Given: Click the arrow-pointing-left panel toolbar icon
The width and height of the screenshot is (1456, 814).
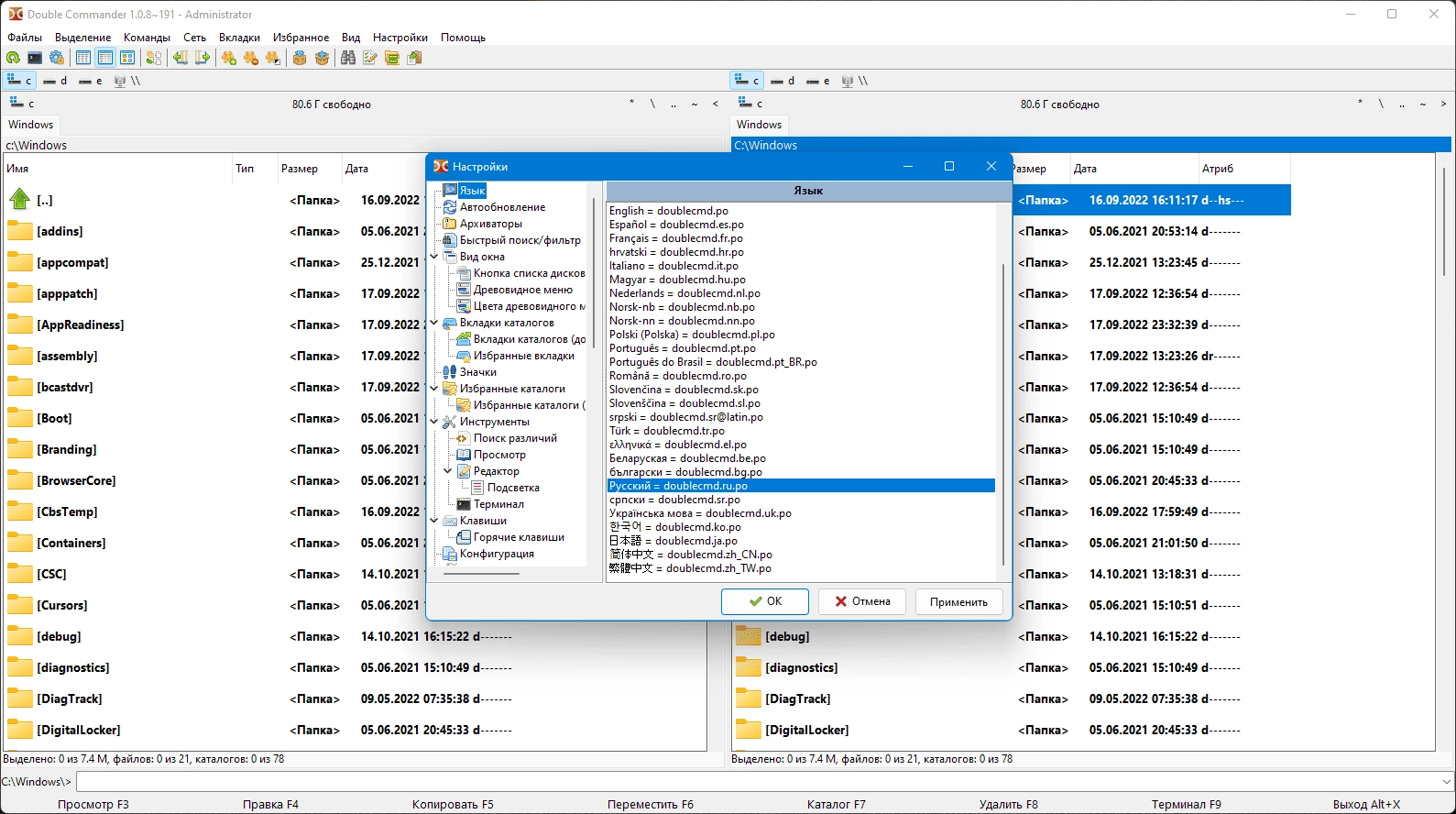Looking at the screenshot, I should 181,58.
